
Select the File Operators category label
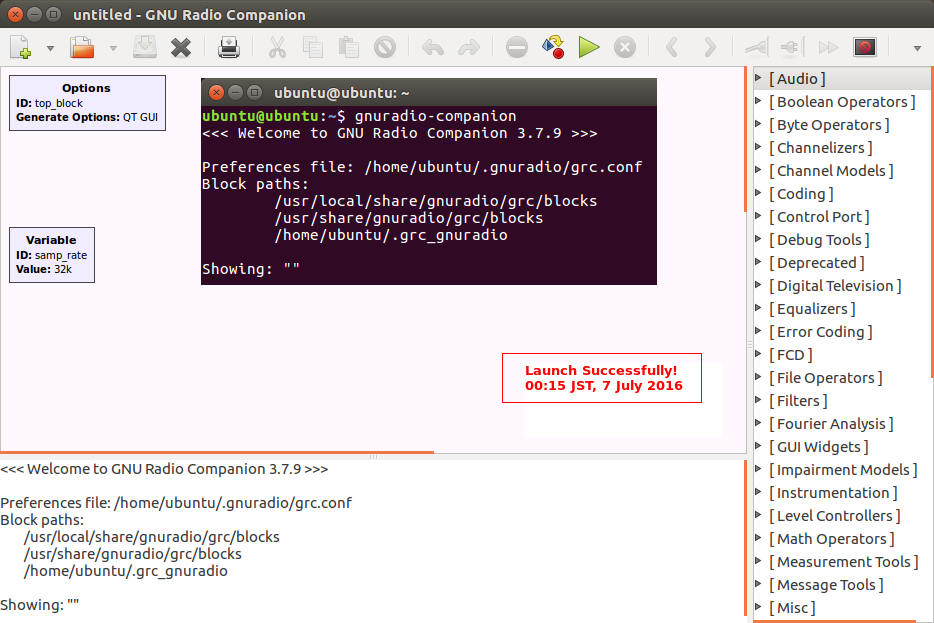click(826, 378)
